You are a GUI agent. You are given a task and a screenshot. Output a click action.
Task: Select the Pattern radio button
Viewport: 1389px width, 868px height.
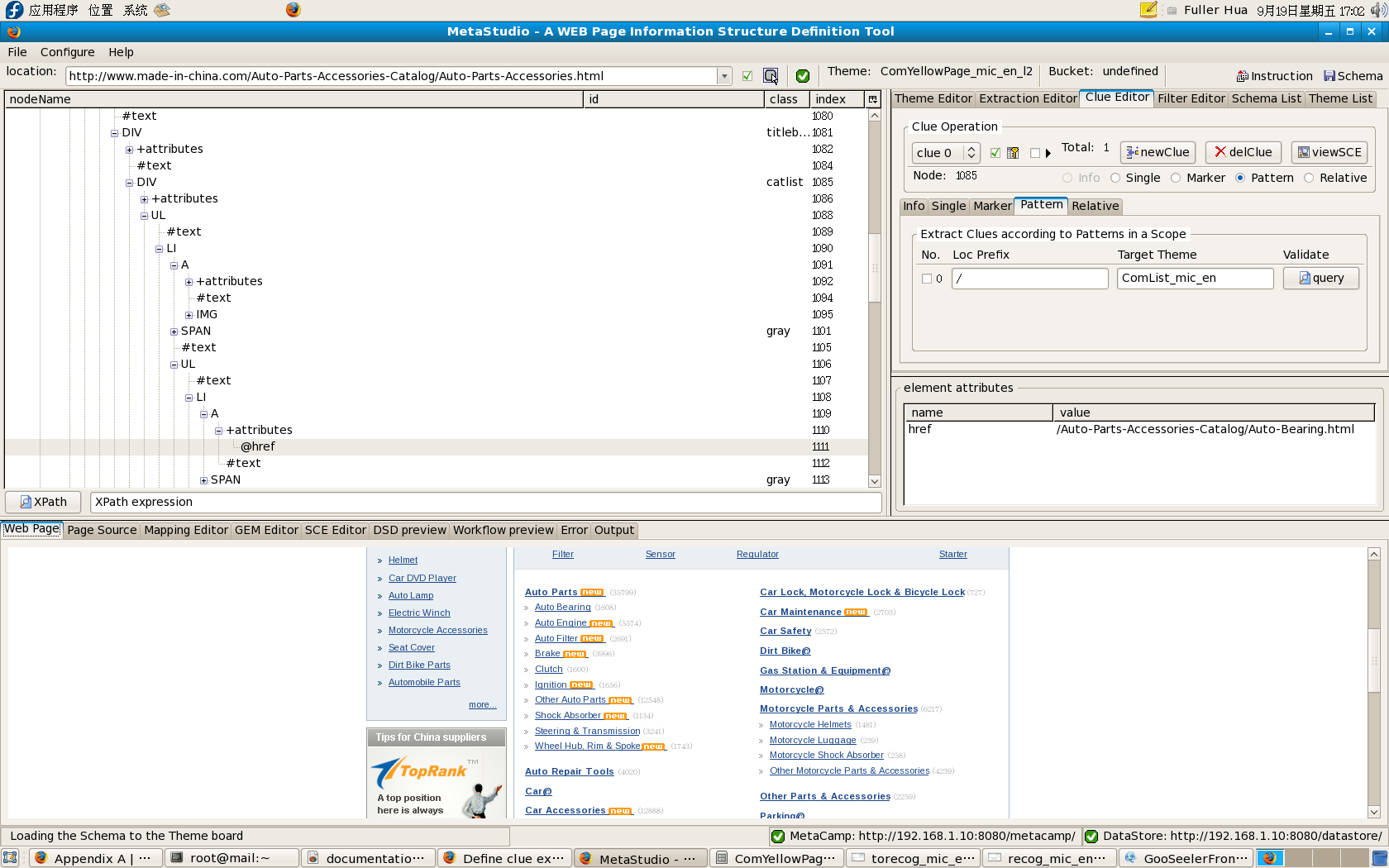tap(1240, 178)
